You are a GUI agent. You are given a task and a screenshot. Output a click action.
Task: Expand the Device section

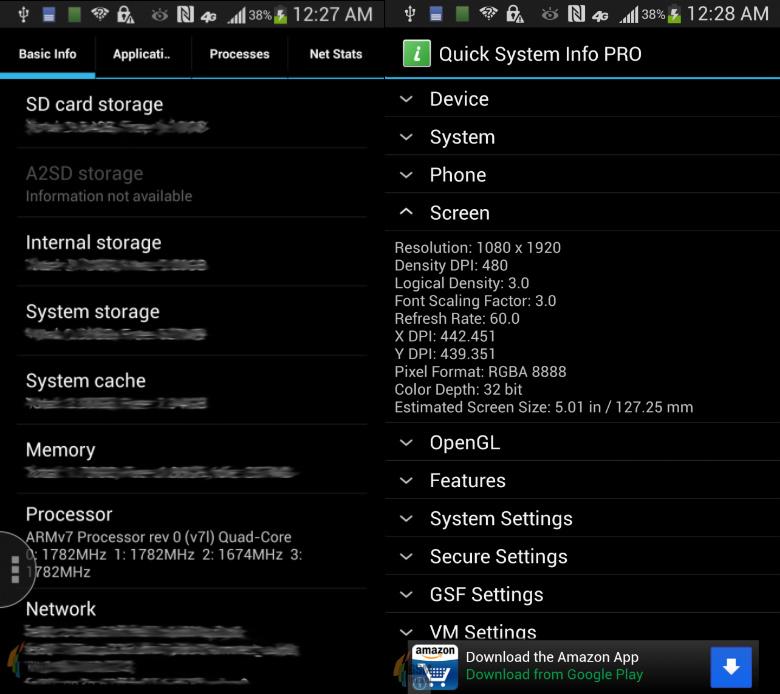(458, 99)
